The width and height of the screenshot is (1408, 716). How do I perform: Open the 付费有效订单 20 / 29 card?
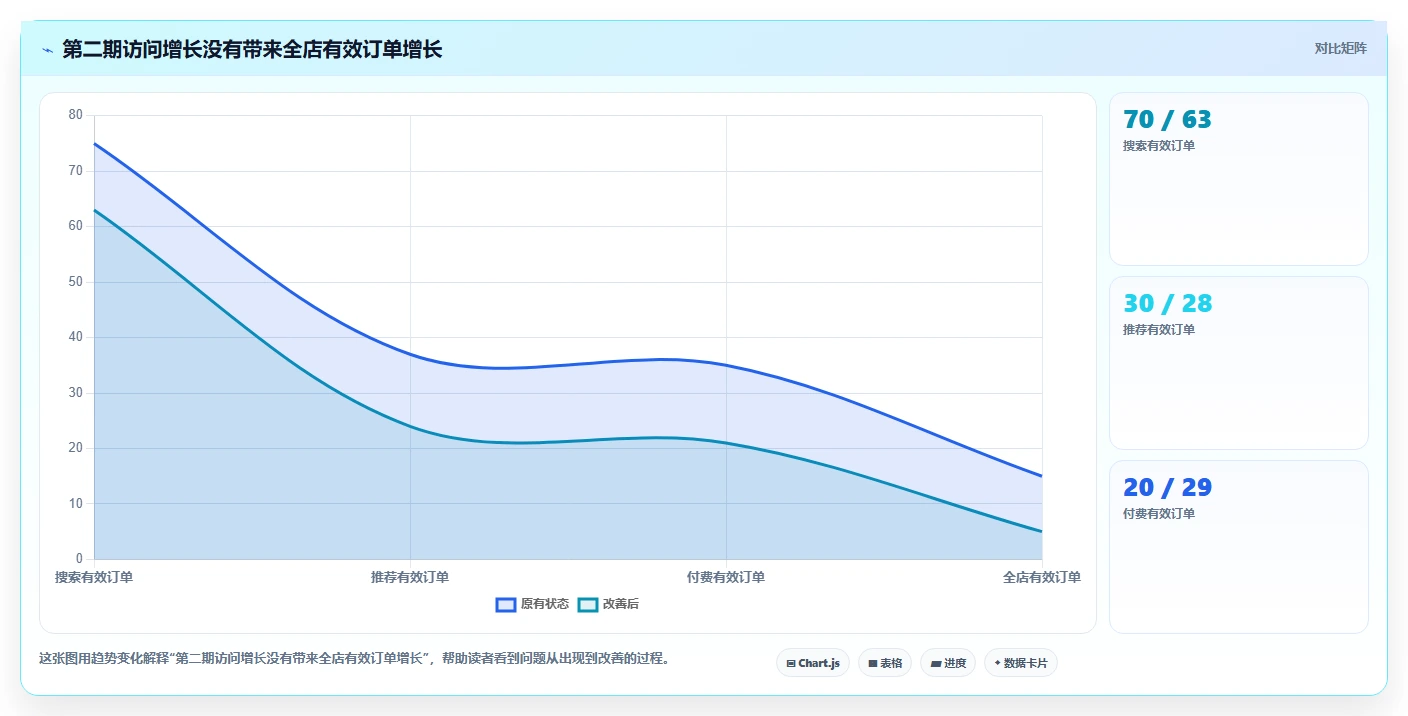[1239, 547]
